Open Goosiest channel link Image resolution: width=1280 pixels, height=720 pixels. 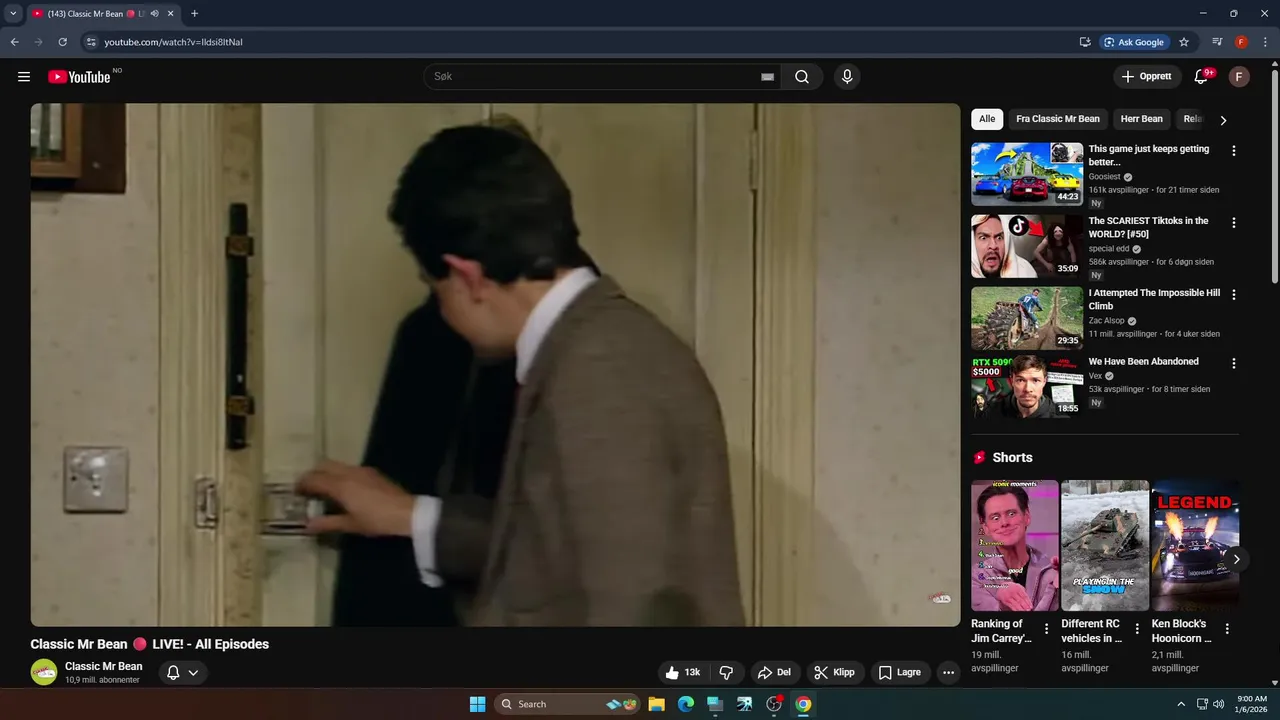(1105, 177)
